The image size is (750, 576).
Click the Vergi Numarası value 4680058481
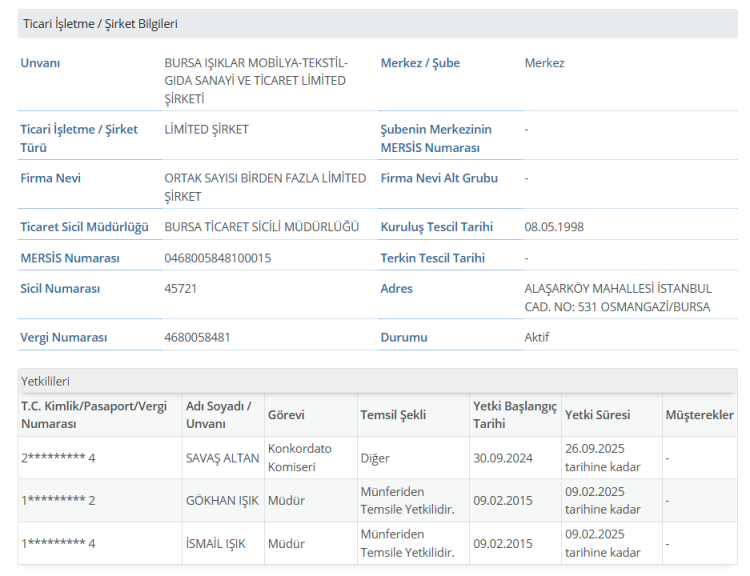coord(197,337)
